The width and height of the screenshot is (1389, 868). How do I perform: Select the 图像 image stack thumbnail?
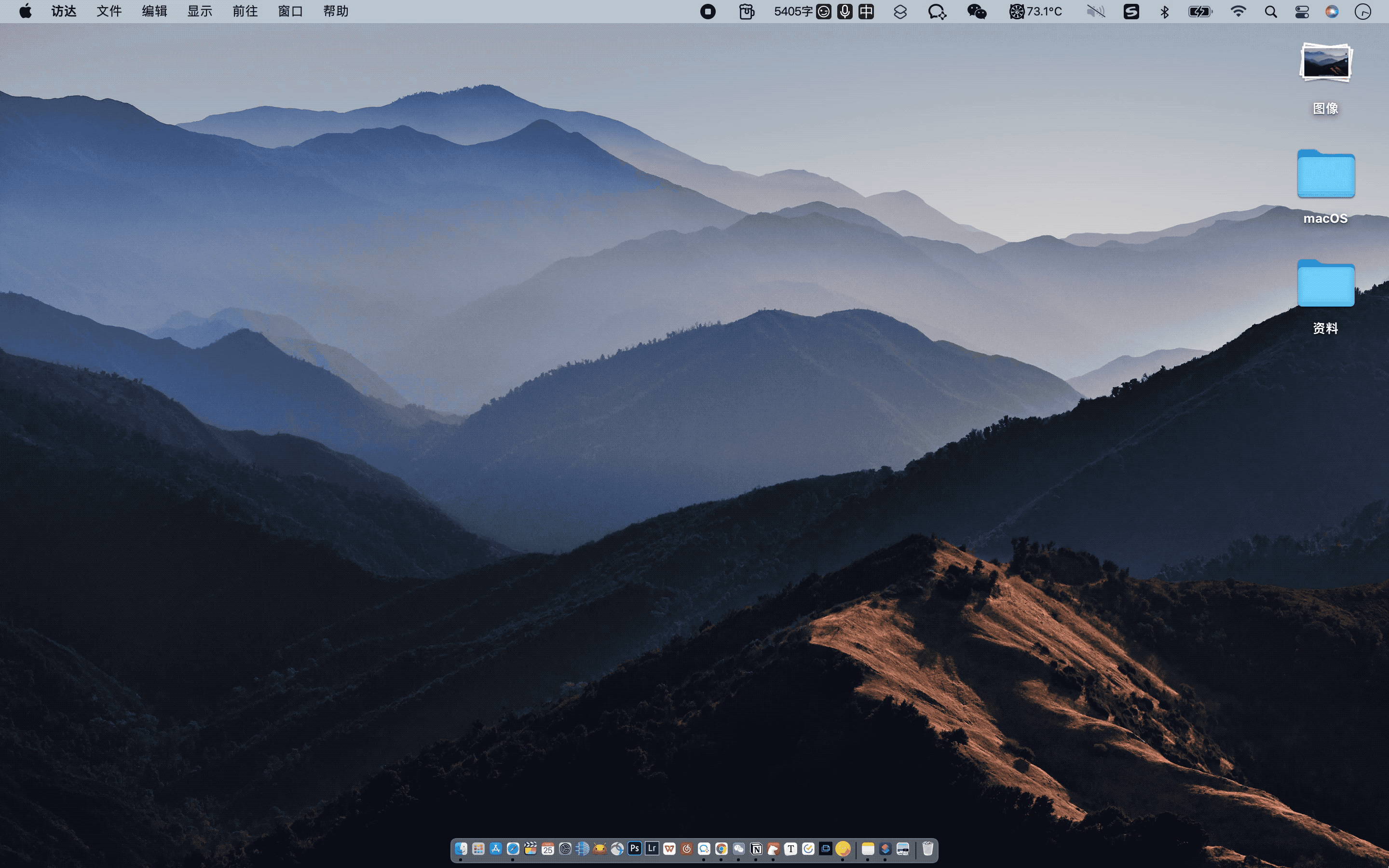tap(1325, 63)
